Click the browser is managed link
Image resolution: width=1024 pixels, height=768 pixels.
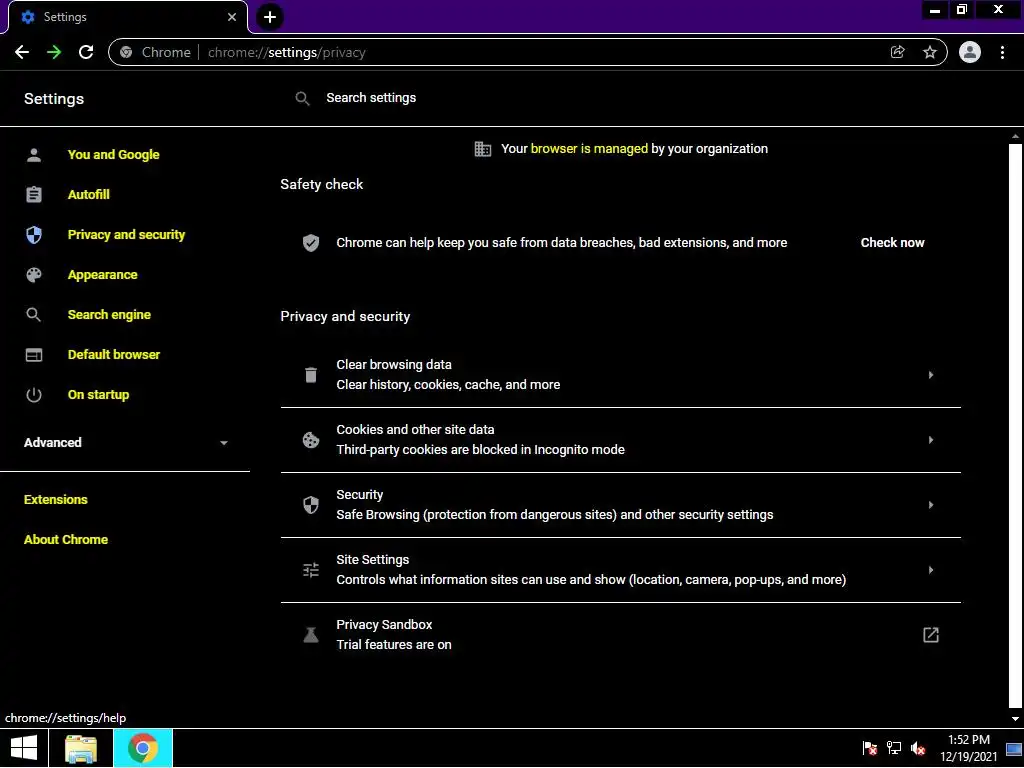tap(589, 149)
